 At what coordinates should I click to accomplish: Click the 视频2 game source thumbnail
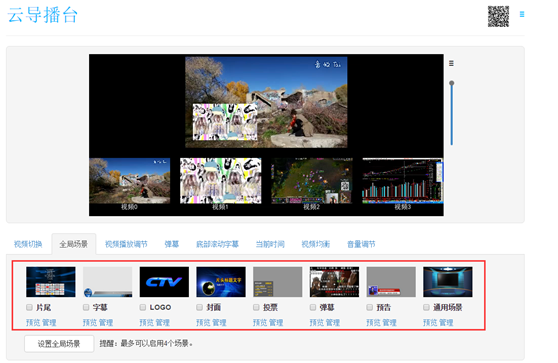tap(312, 181)
